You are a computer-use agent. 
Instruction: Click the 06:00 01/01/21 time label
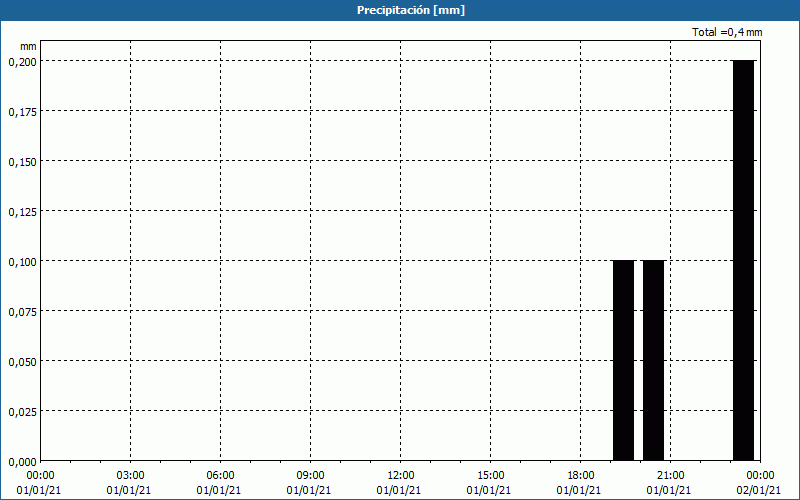point(220,483)
